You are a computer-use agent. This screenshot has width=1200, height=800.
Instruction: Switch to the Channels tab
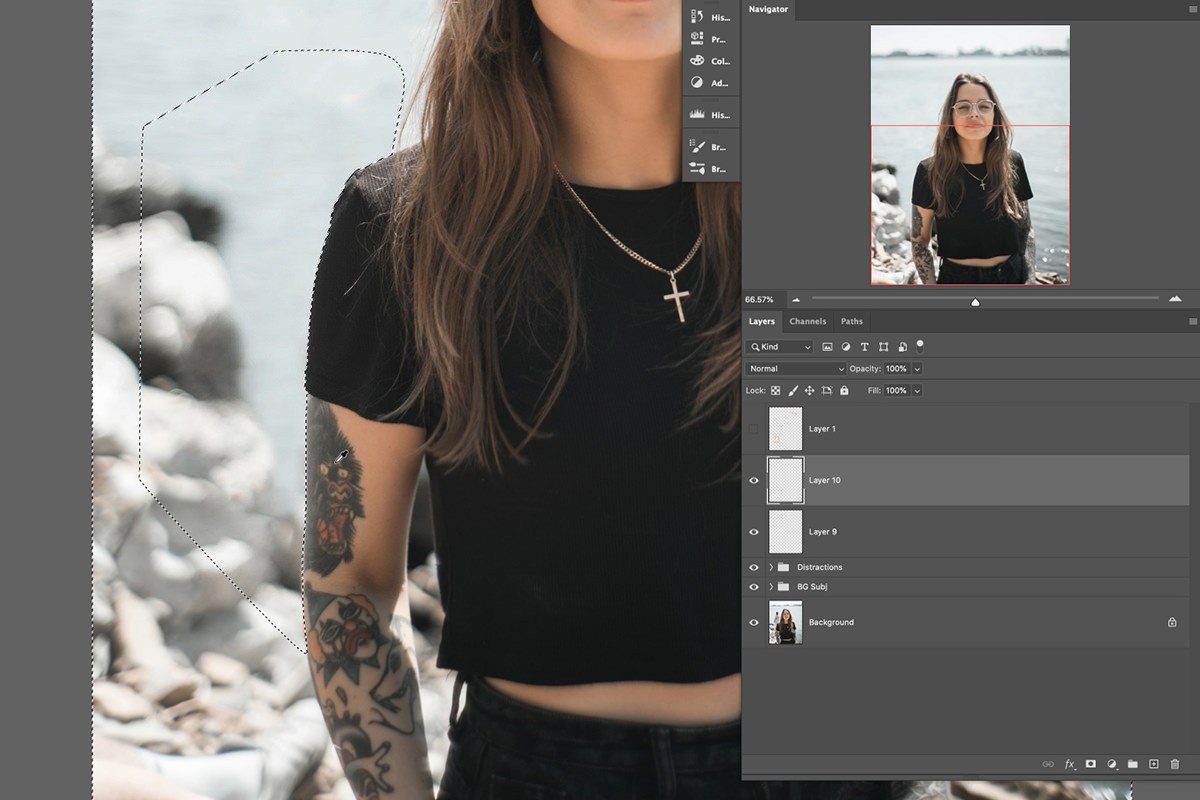(808, 322)
